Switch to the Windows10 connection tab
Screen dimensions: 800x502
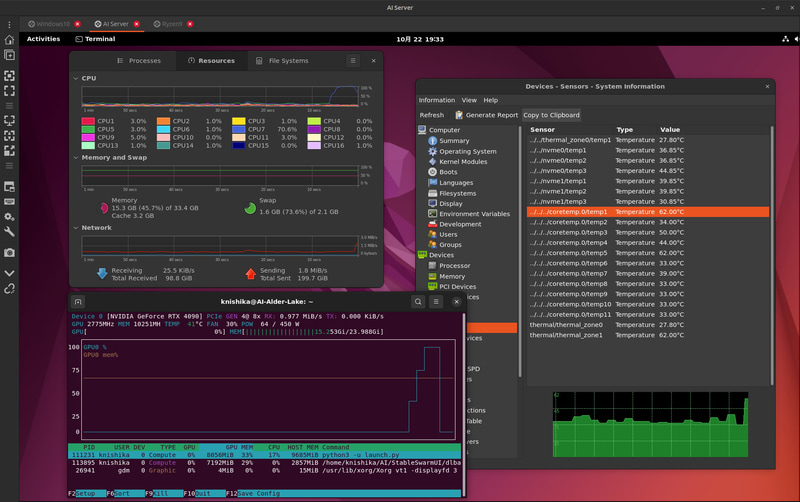[49, 24]
